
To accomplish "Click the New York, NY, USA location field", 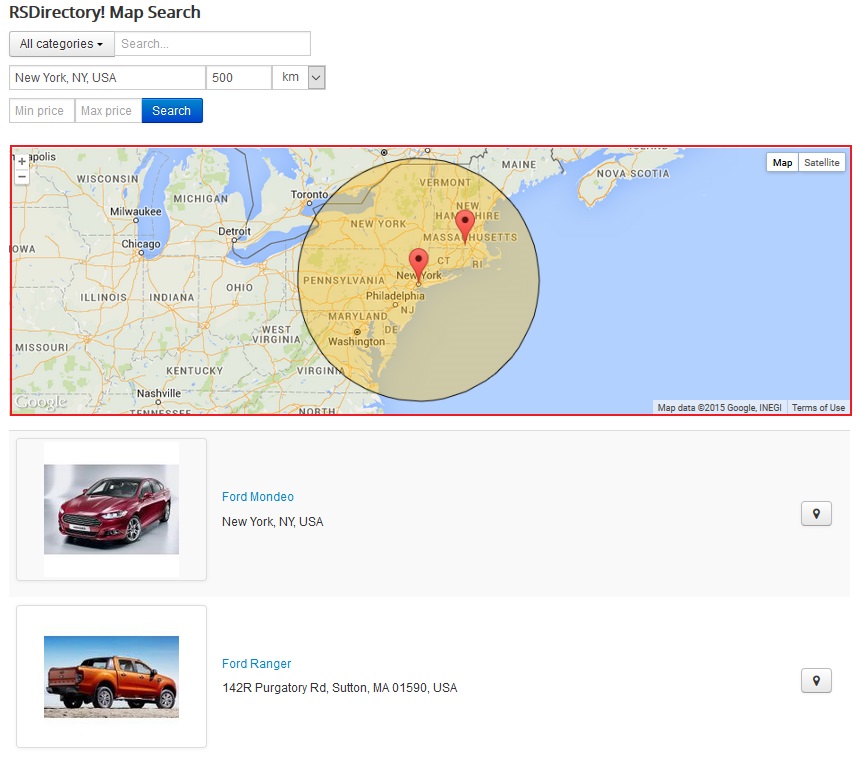I will click(x=107, y=77).
